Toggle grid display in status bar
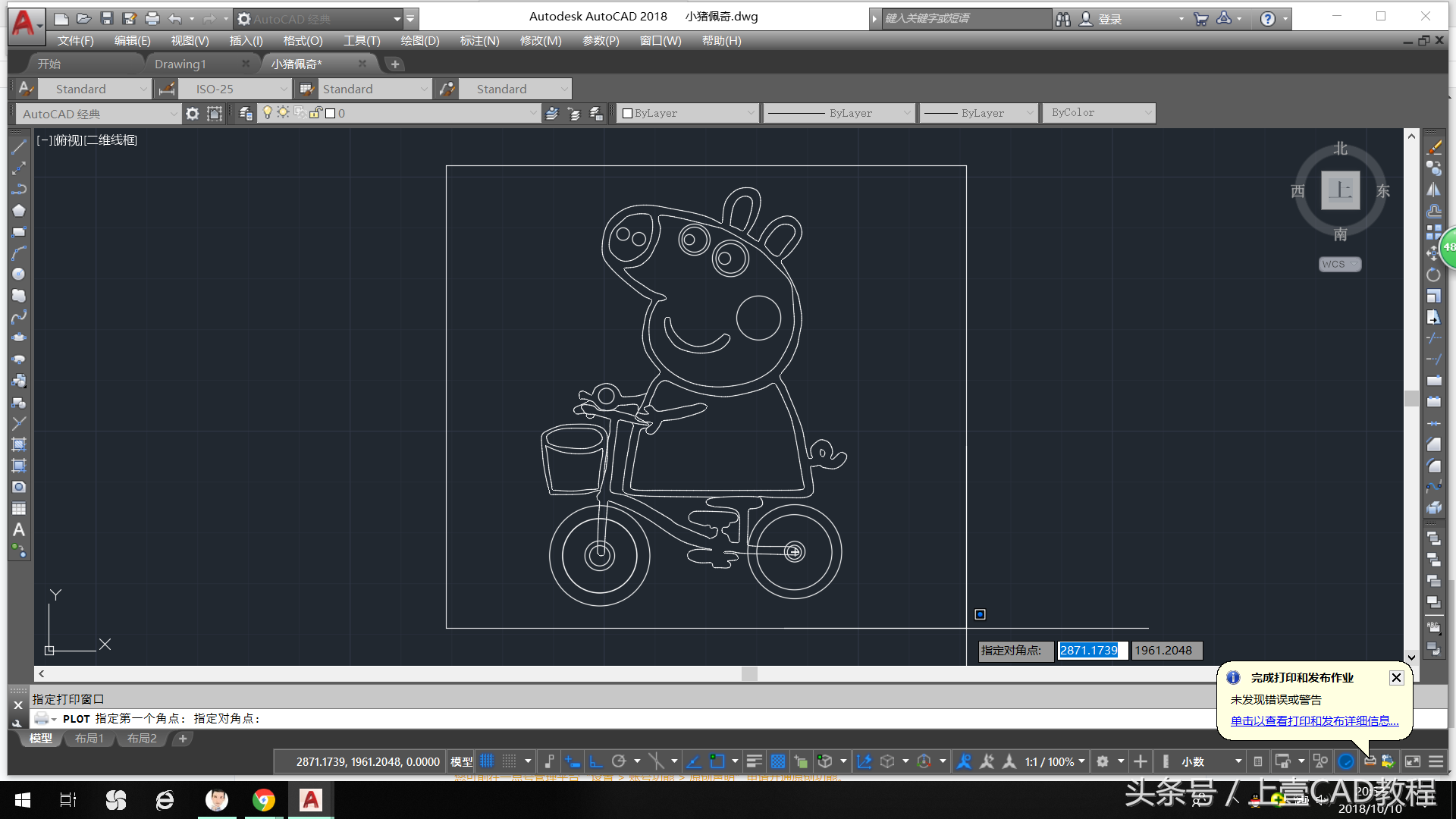The image size is (1456, 819). coord(487,761)
